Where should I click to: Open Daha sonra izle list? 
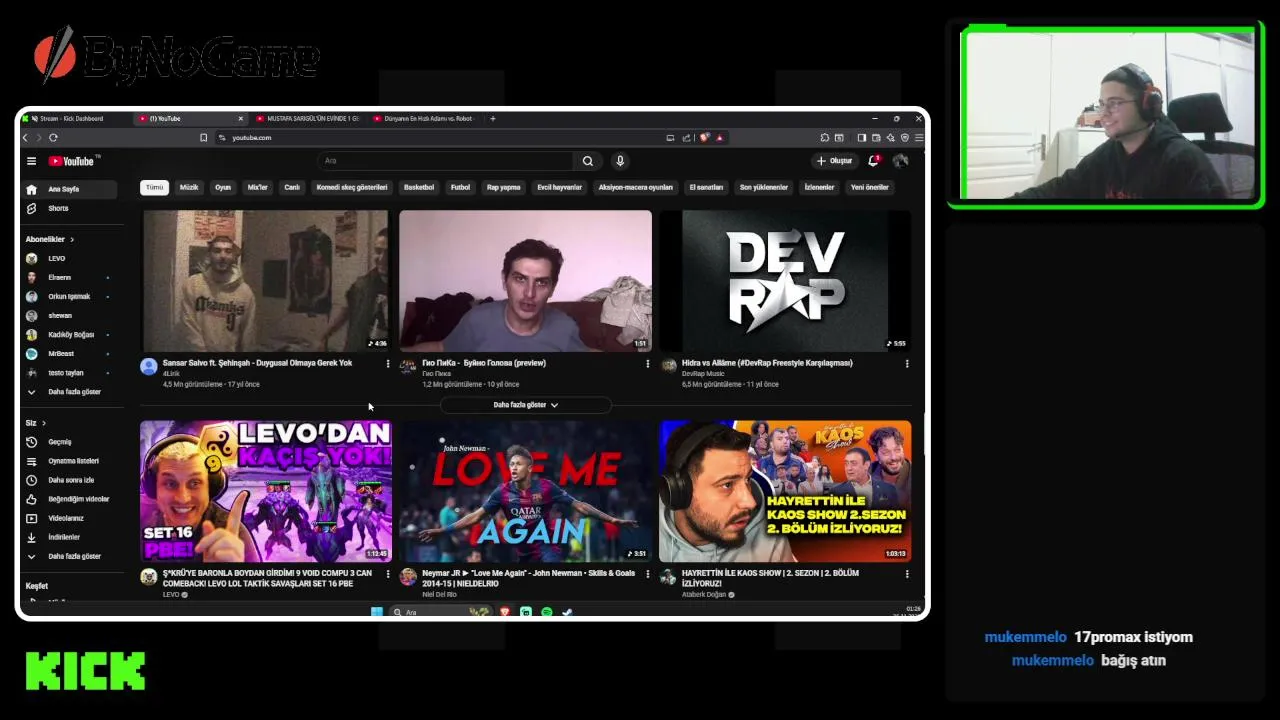tap(70, 480)
